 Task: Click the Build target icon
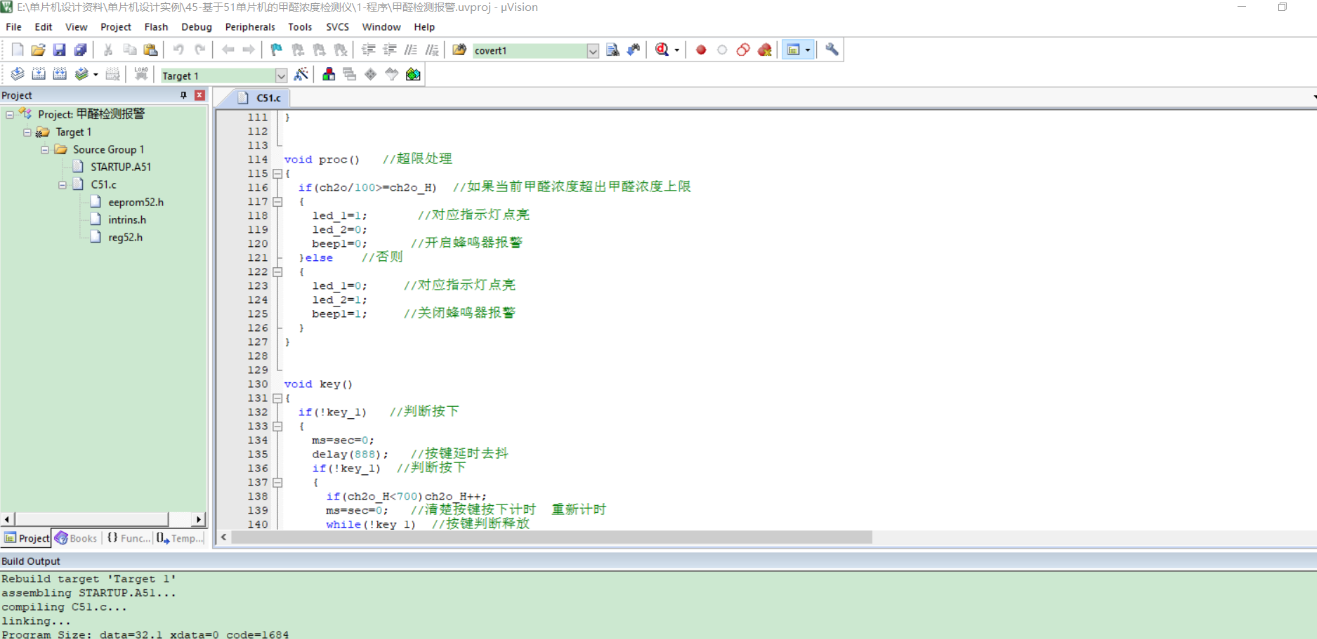pyautogui.click(x=38, y=75)
